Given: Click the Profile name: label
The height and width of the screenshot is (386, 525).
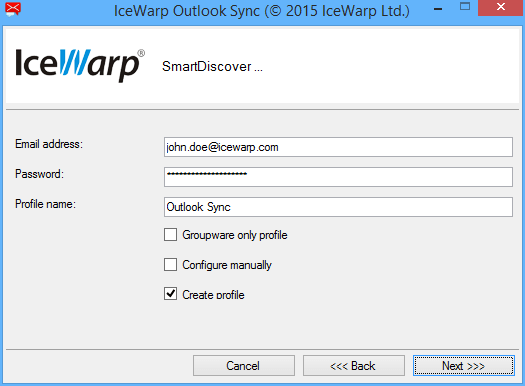Looking at the screenshot, I should point(46,204).
